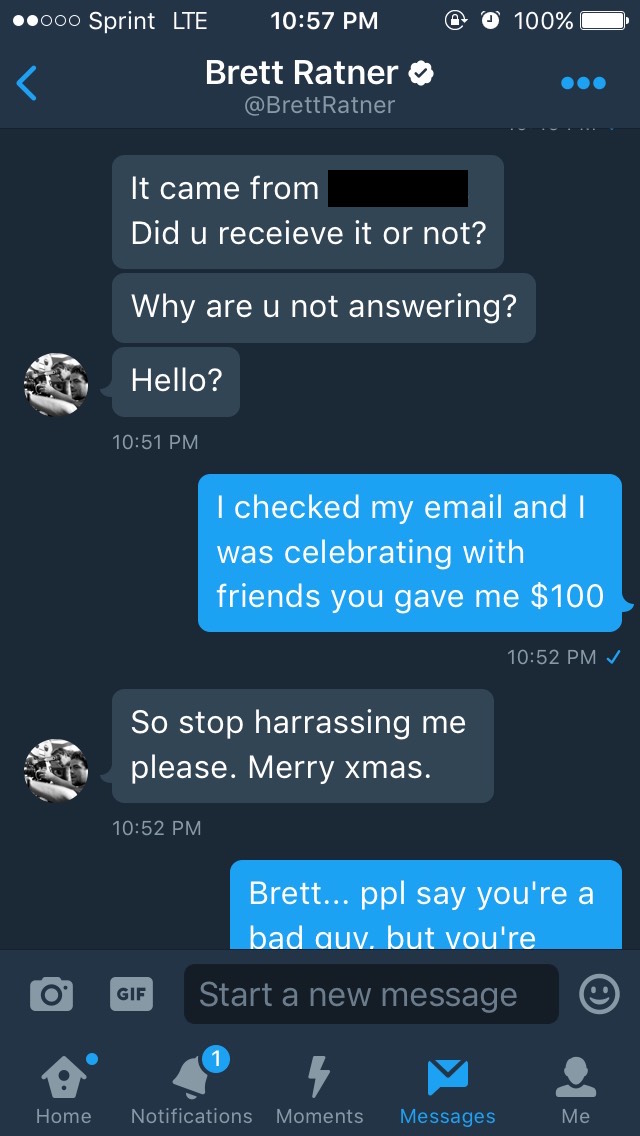Tap the 'It came from' message bubble
640x1136 pixels.
click(x=307, y=211)
